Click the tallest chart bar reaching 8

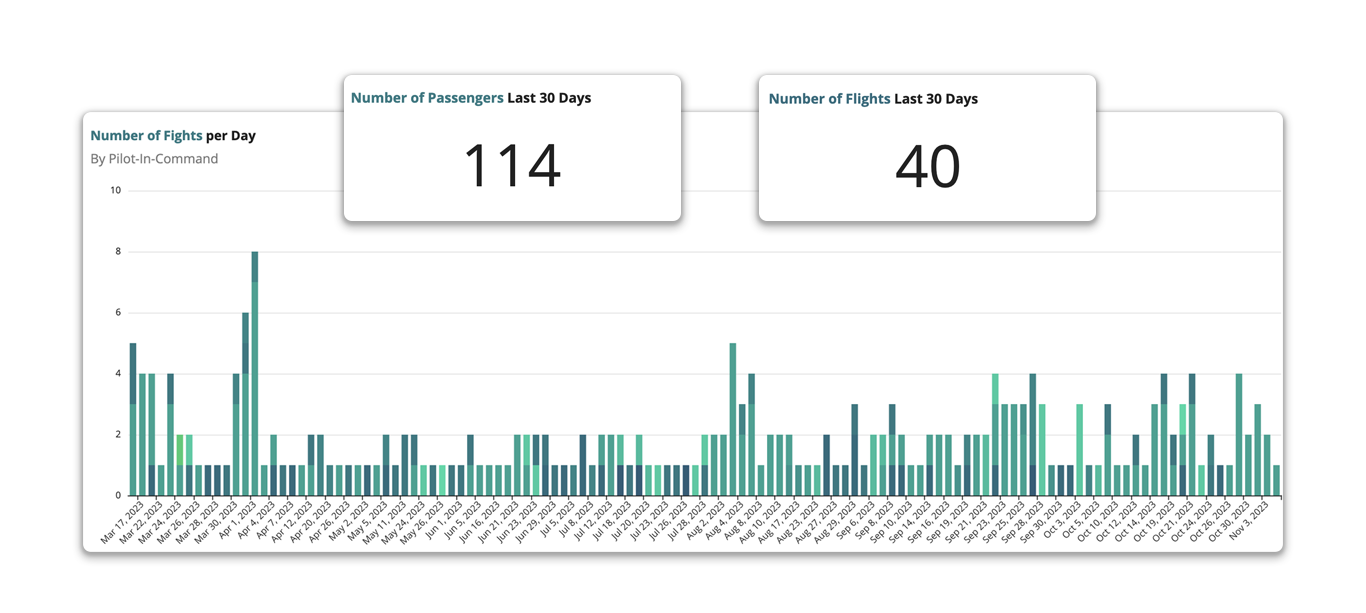point(255,373)
